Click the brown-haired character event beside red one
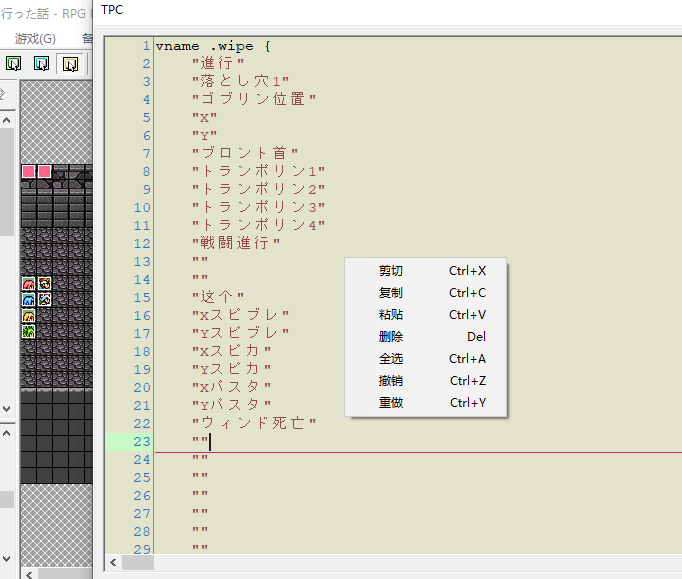This screenshot has height=579, width=682. 44,284
